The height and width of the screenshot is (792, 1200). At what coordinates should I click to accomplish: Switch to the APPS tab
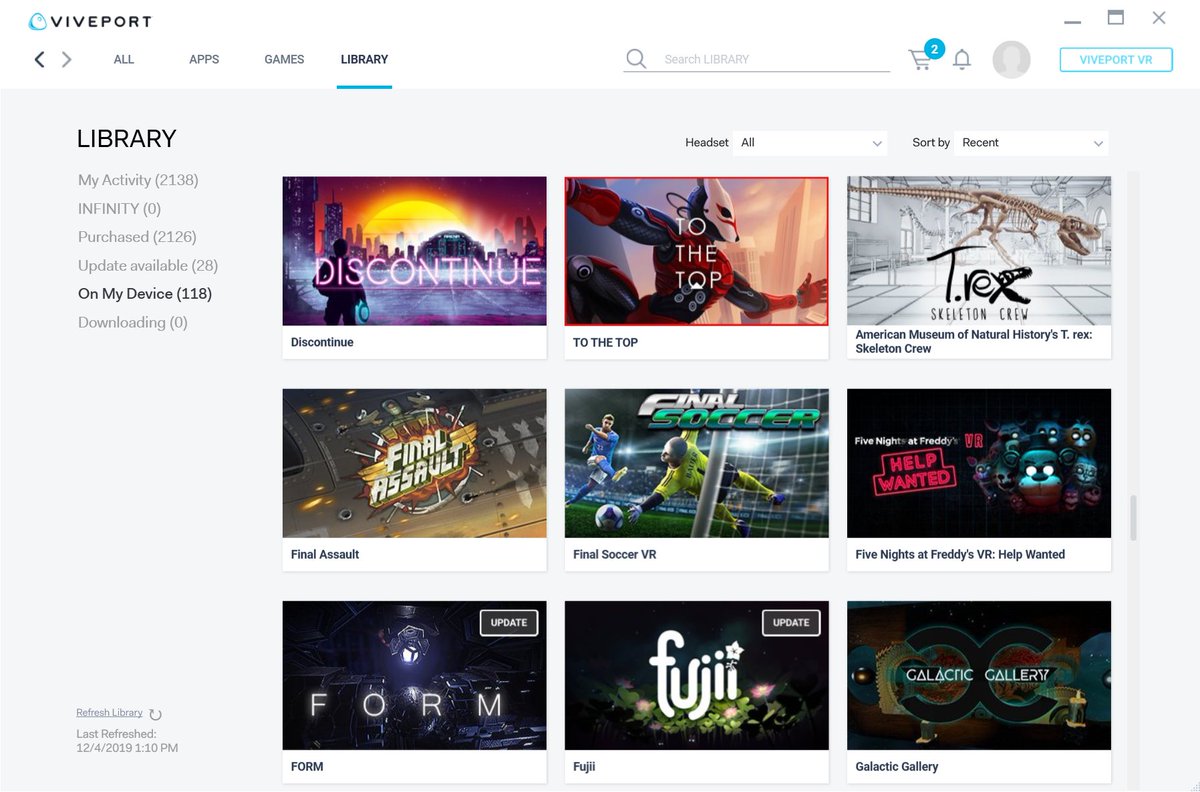coord(204,59)
